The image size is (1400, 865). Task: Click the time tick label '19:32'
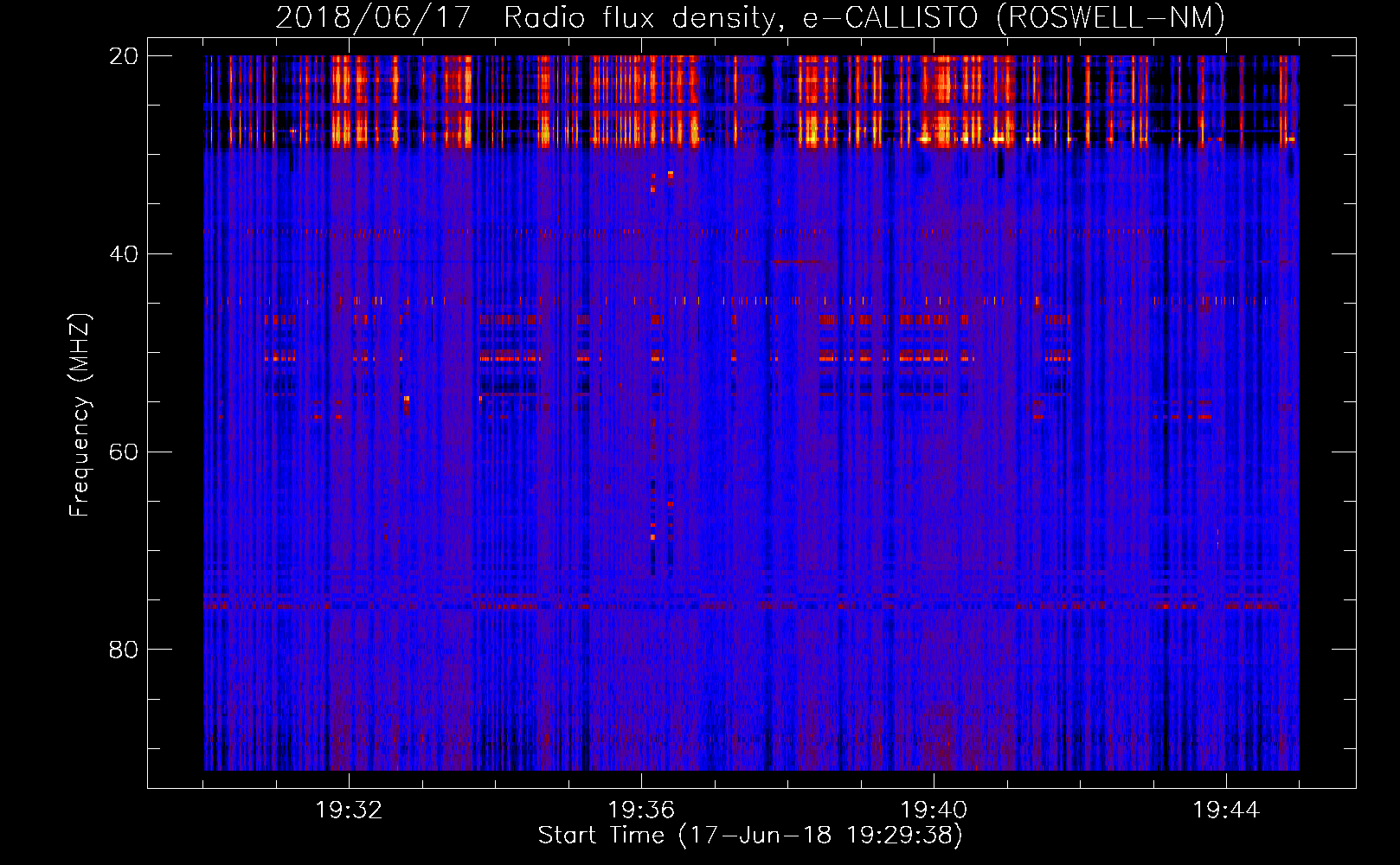click(350, 811)
